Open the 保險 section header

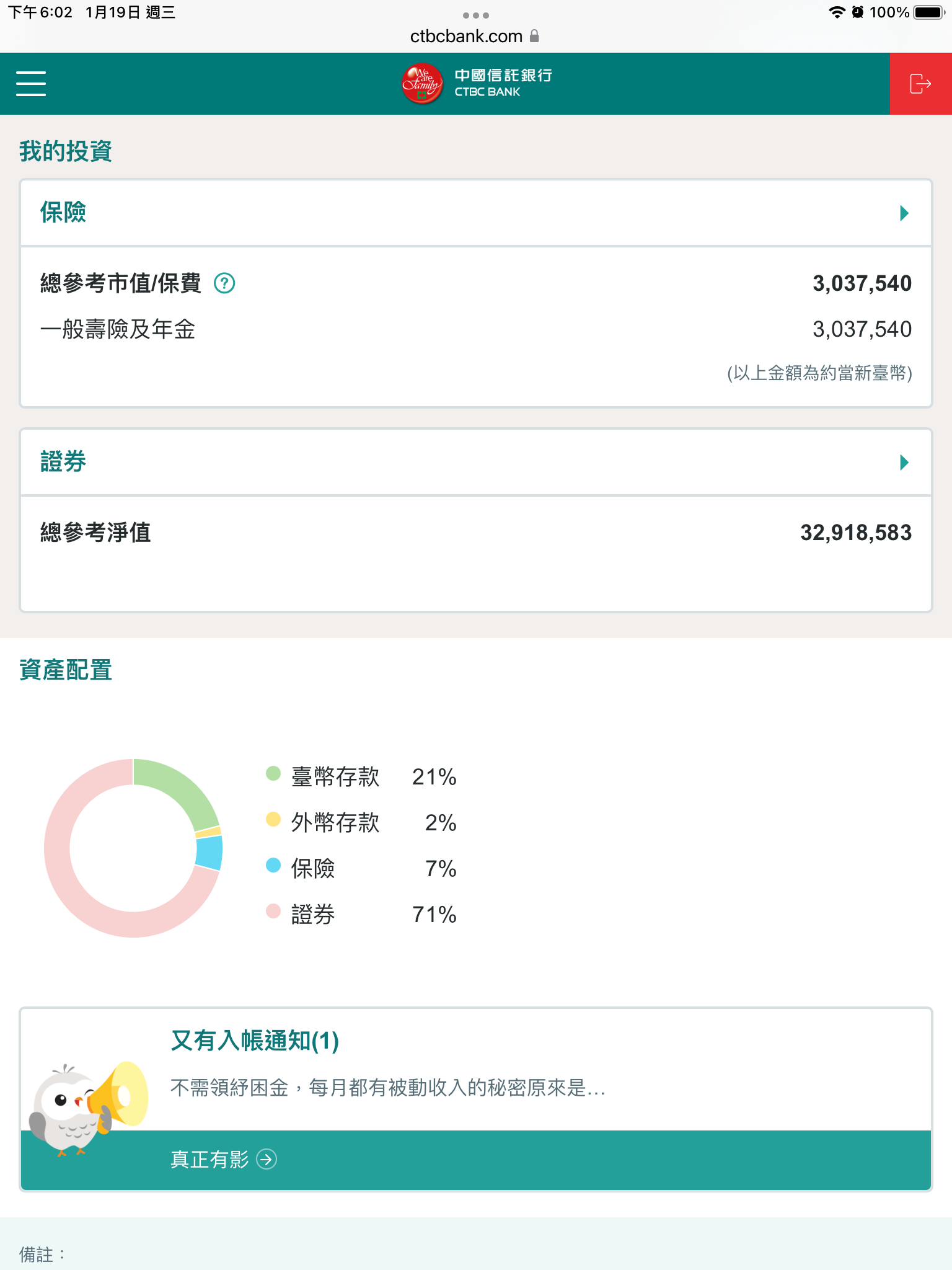(x=63, y=213)
